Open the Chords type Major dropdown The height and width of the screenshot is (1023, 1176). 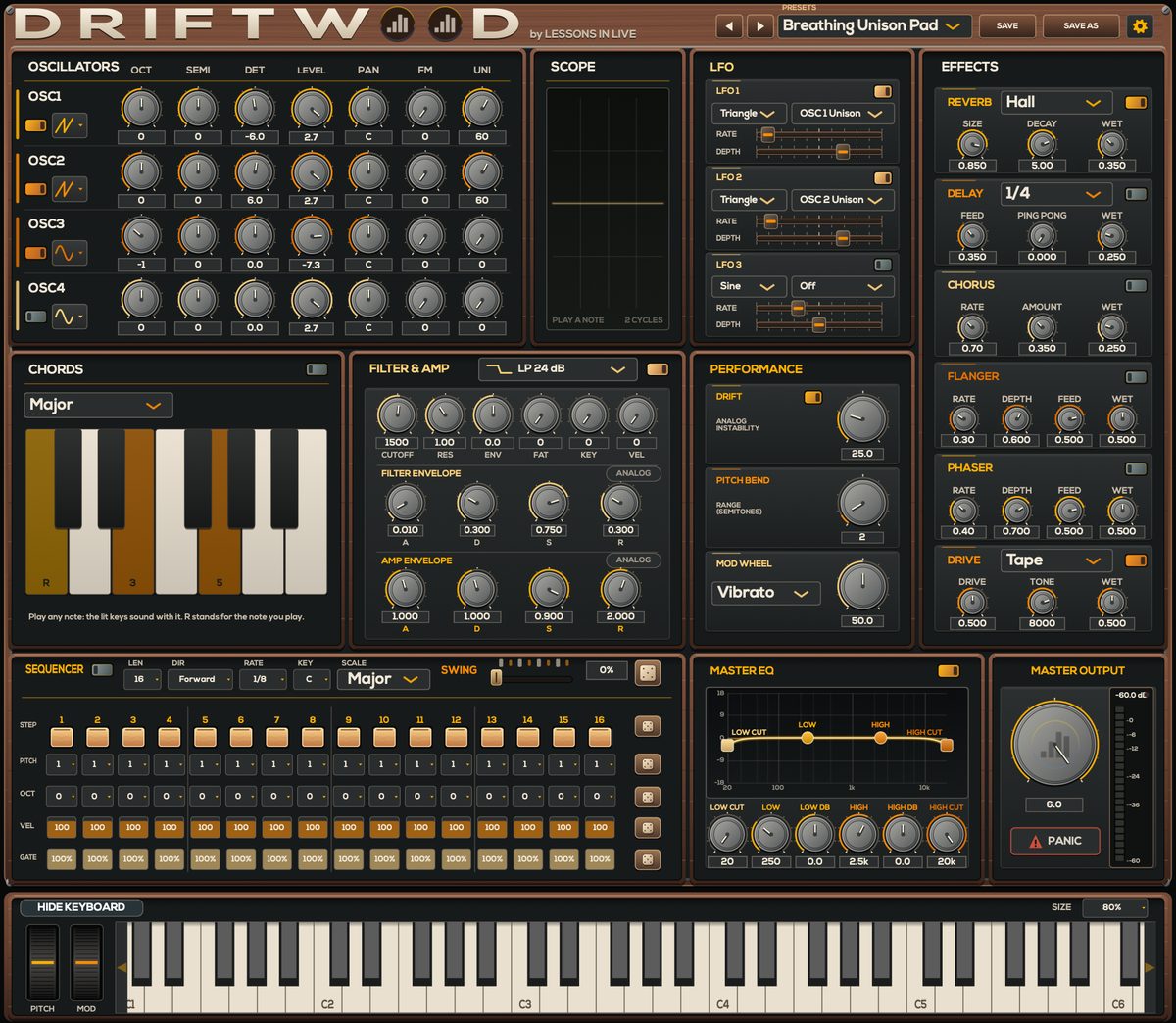coord(98,405)
